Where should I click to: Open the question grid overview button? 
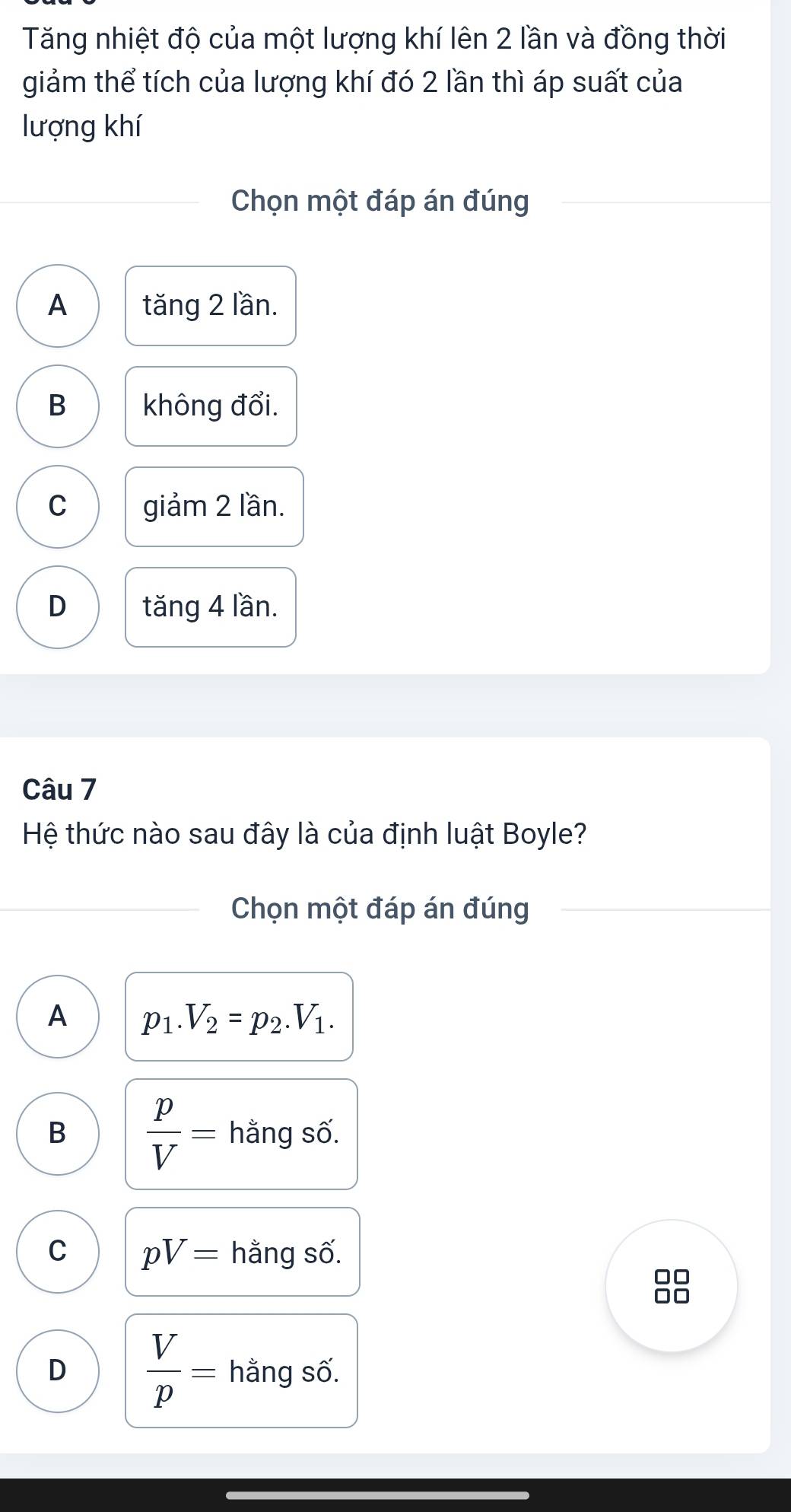[672, 1286]
